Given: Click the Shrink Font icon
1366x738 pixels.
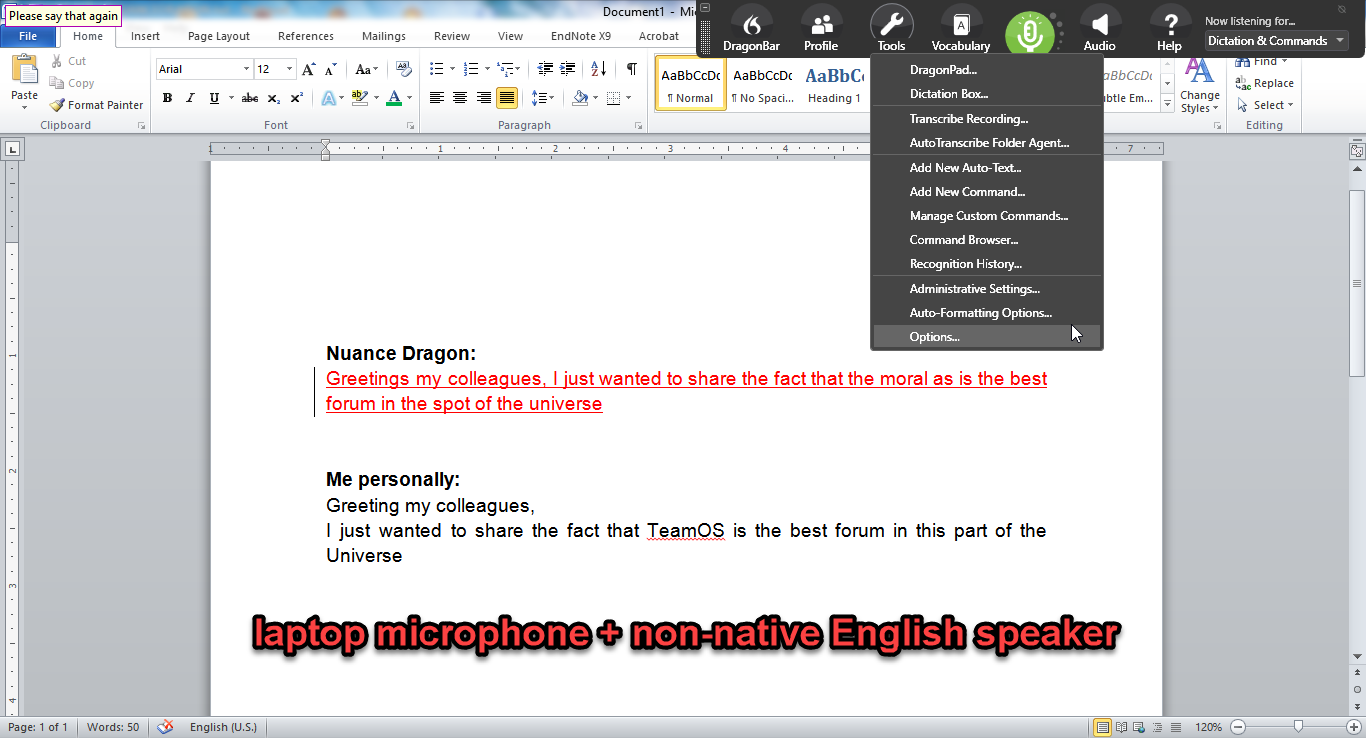Looking at the screenshot, I should 331,69.
